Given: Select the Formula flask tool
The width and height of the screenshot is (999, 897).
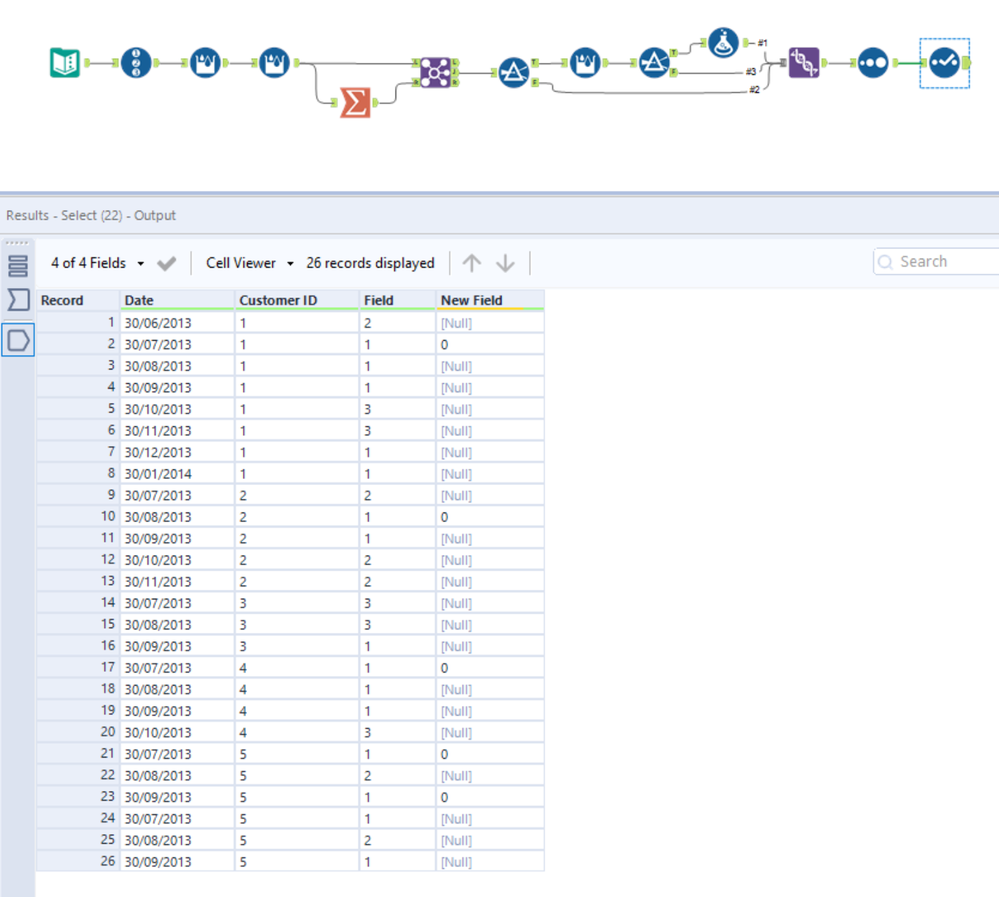Looking at the screenshot, I should tap(723, 43).
